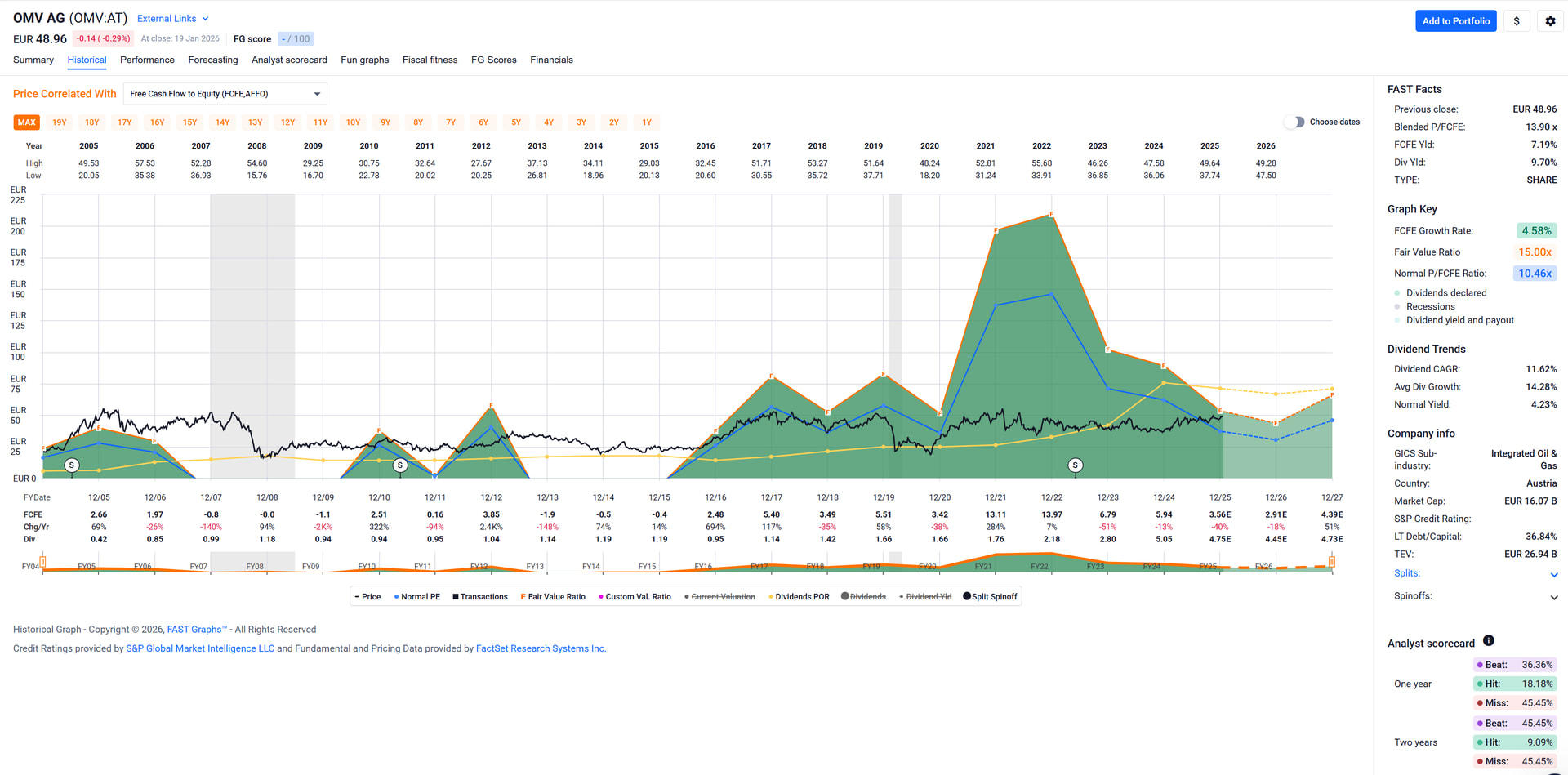1568x775 pixels.
Task: Toggle Recessions shading in Graph Key
Action: tap(1430, 307)
